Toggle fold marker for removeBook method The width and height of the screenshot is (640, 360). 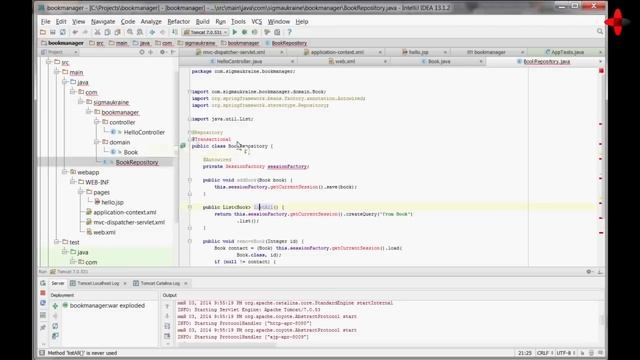[x=190, y=241]
